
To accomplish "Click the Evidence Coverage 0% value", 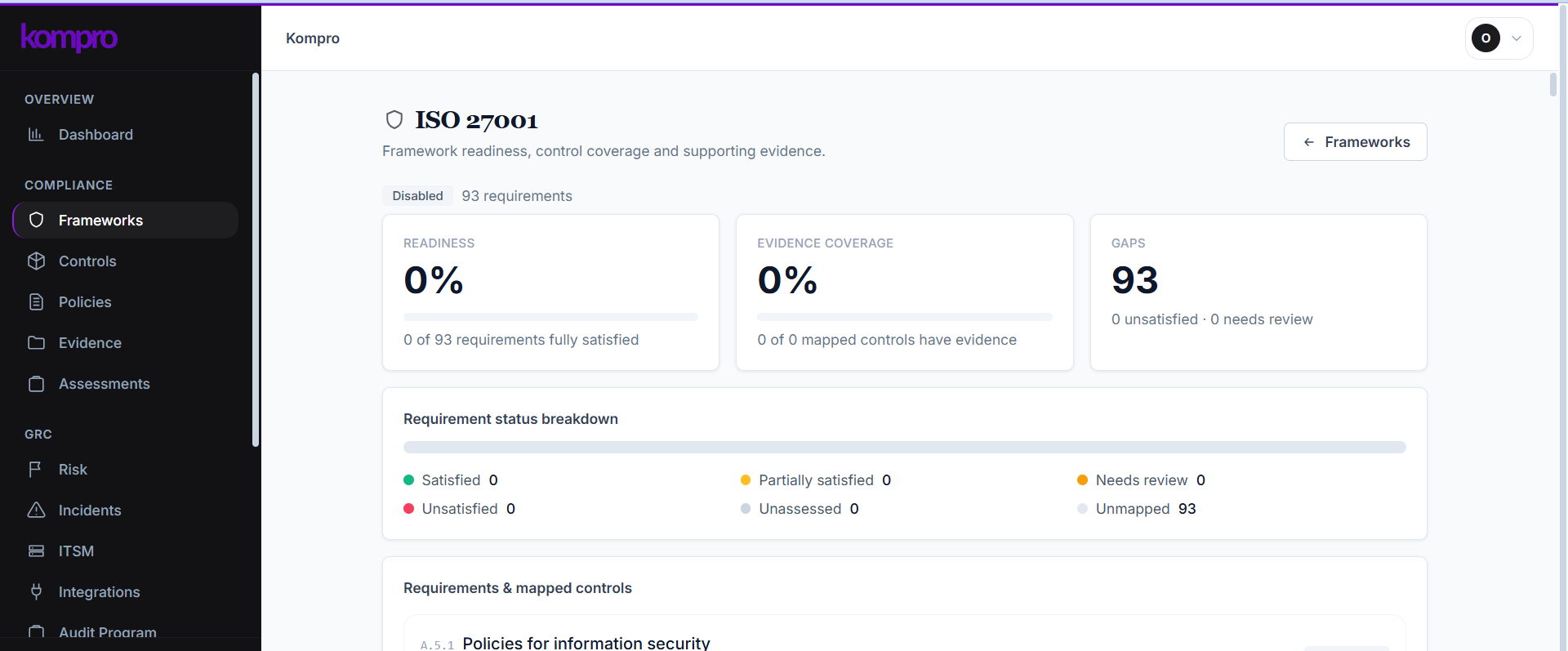I will click(787, 281).
